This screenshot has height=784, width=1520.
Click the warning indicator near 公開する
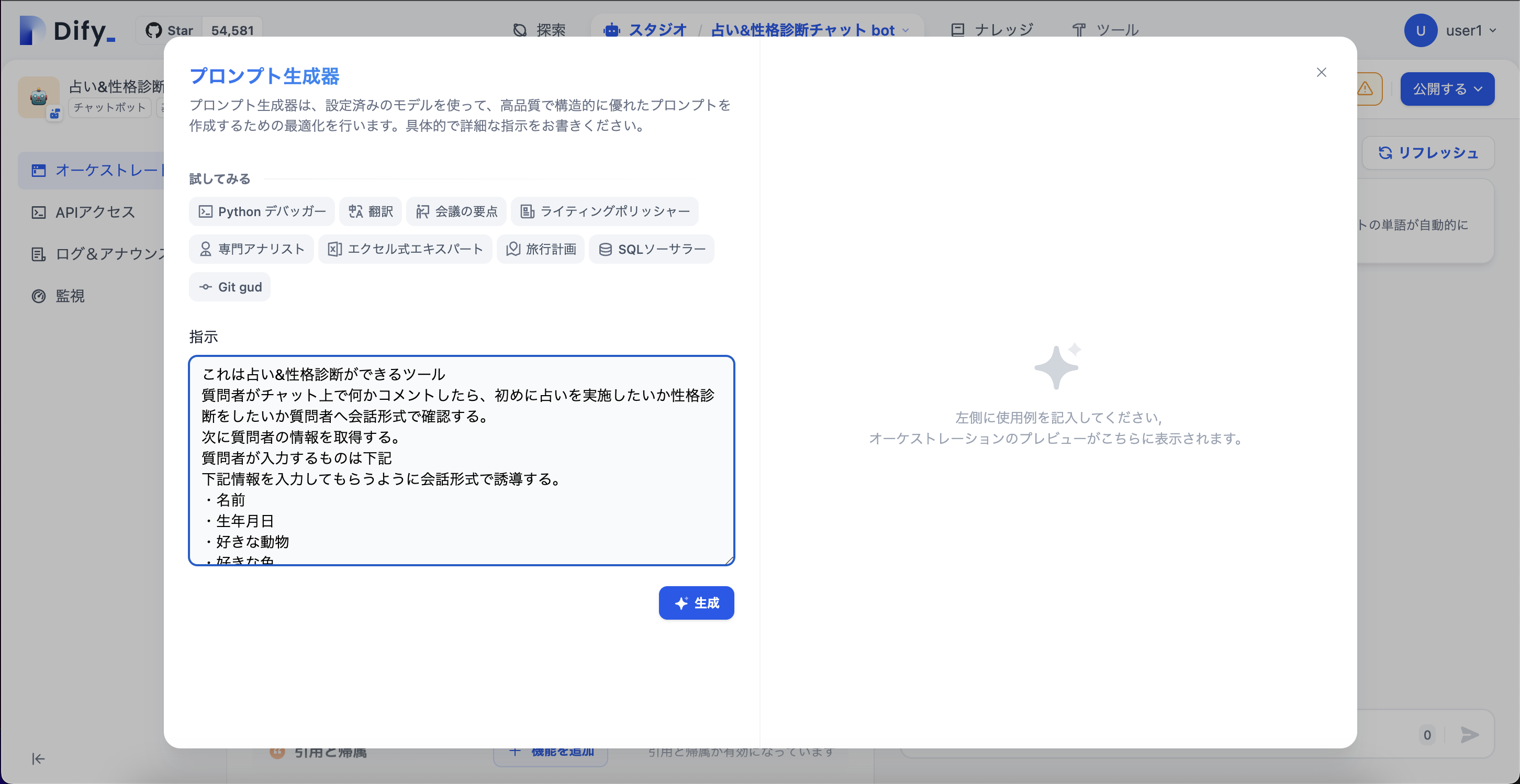coord(1366,89)
